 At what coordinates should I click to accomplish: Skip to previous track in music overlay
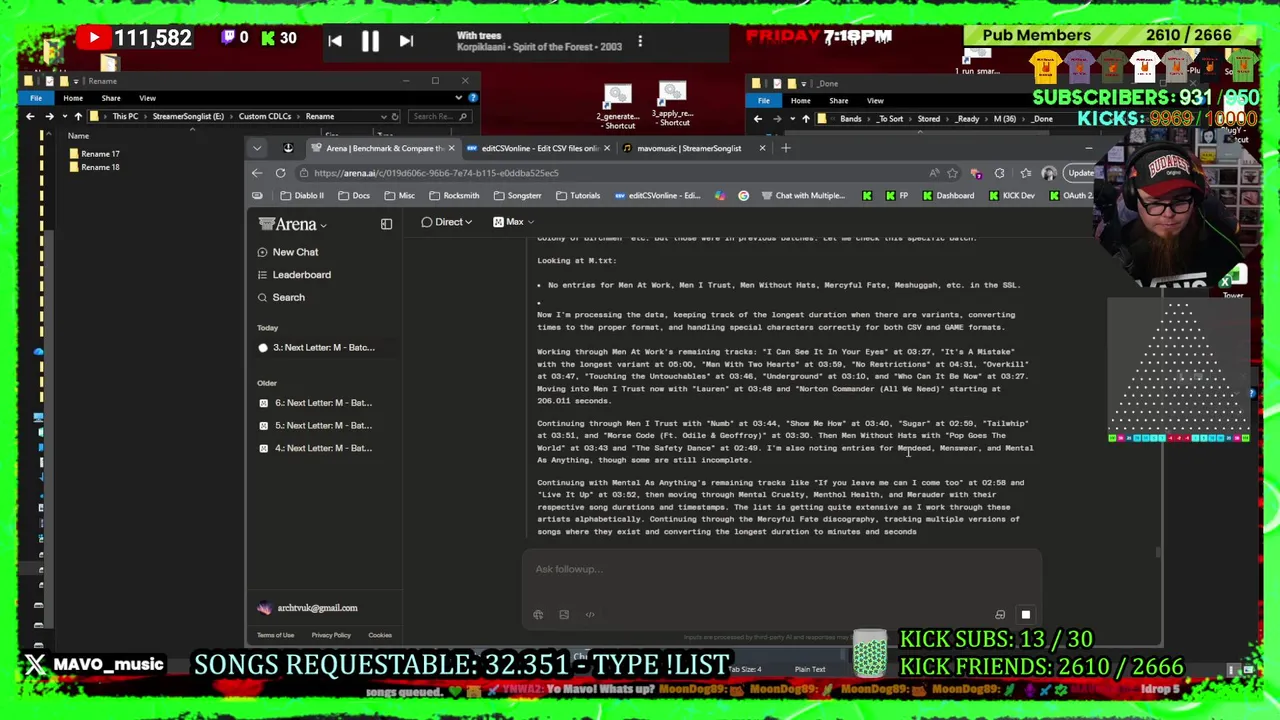click(335, 41)
